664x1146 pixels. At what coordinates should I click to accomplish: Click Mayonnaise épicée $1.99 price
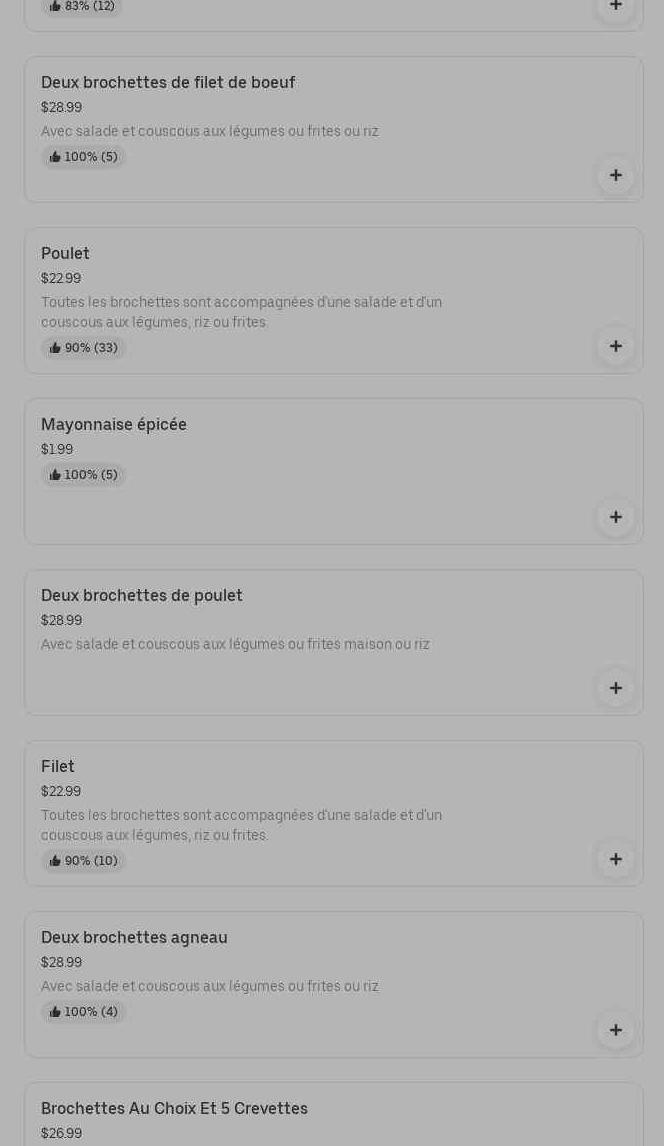pos(57,450)
